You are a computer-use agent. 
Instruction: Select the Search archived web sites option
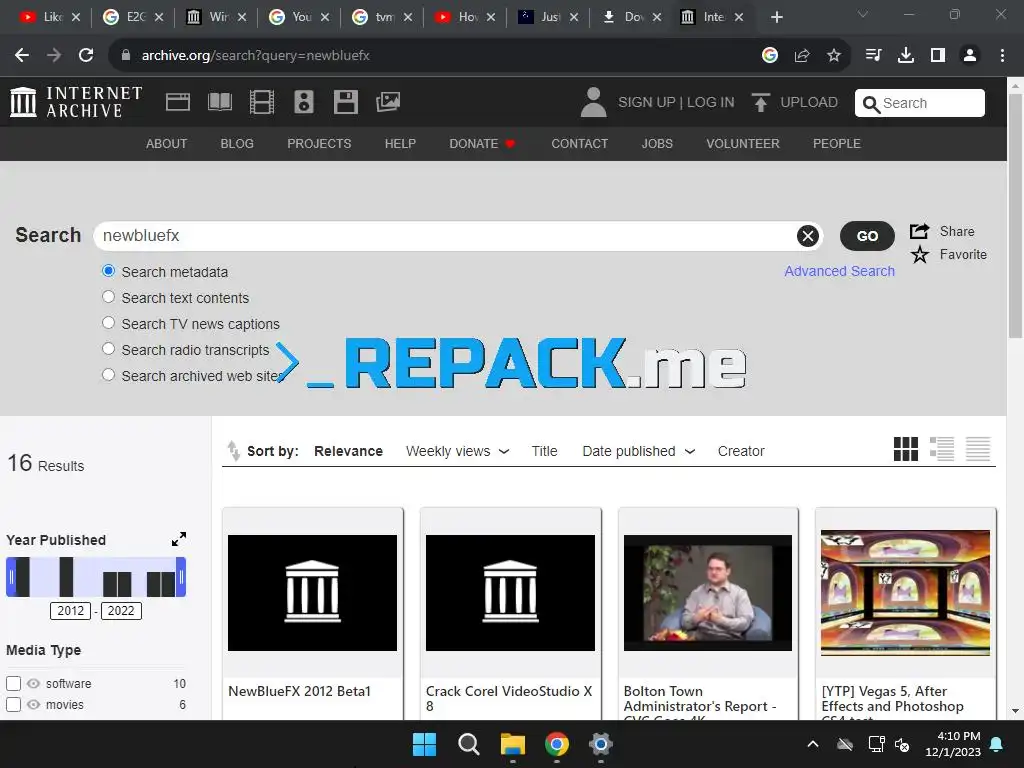click(108, 376)
